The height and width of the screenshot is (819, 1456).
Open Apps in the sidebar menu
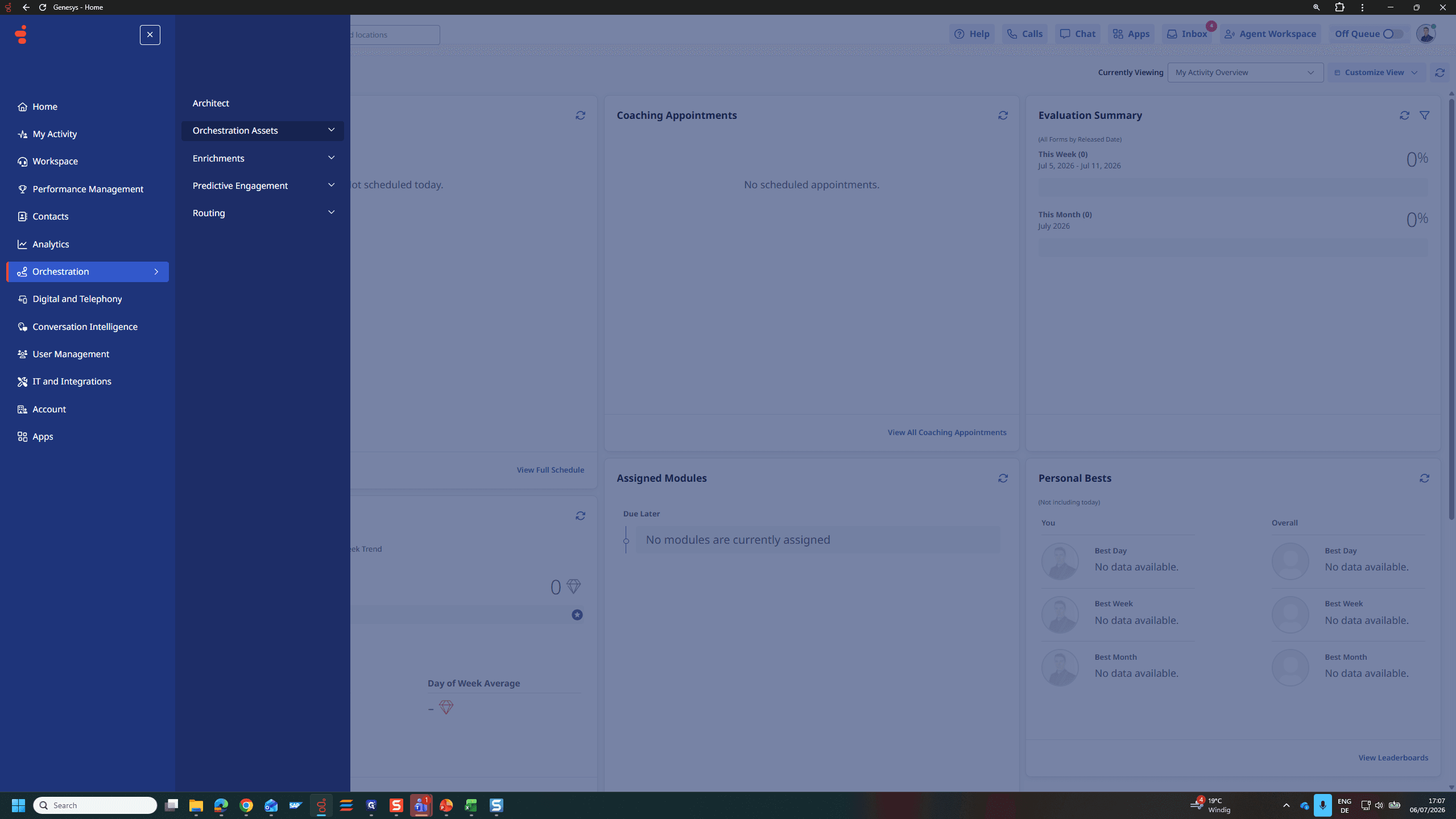pos(87,436)
